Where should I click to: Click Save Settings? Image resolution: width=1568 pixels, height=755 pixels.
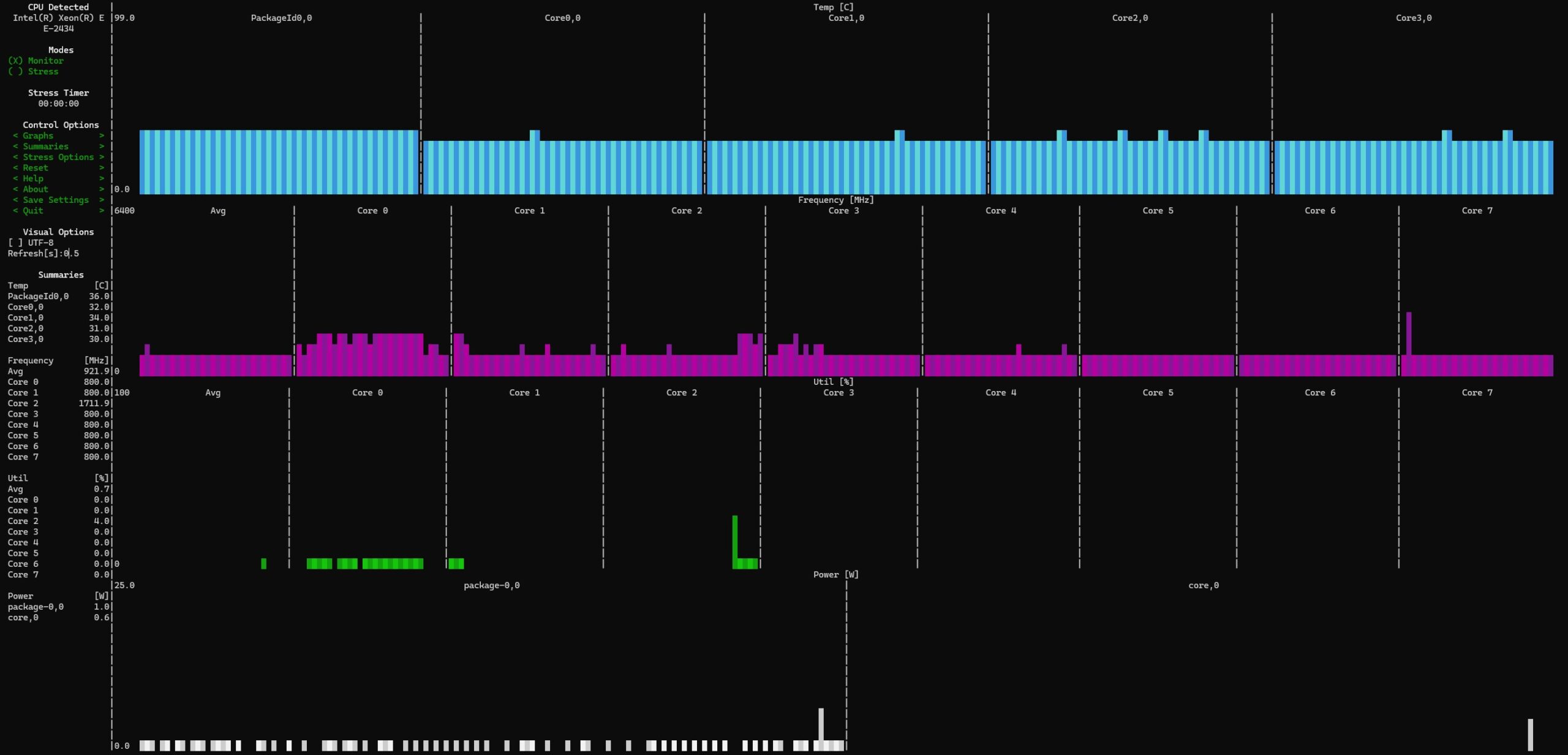pos(56,200)
